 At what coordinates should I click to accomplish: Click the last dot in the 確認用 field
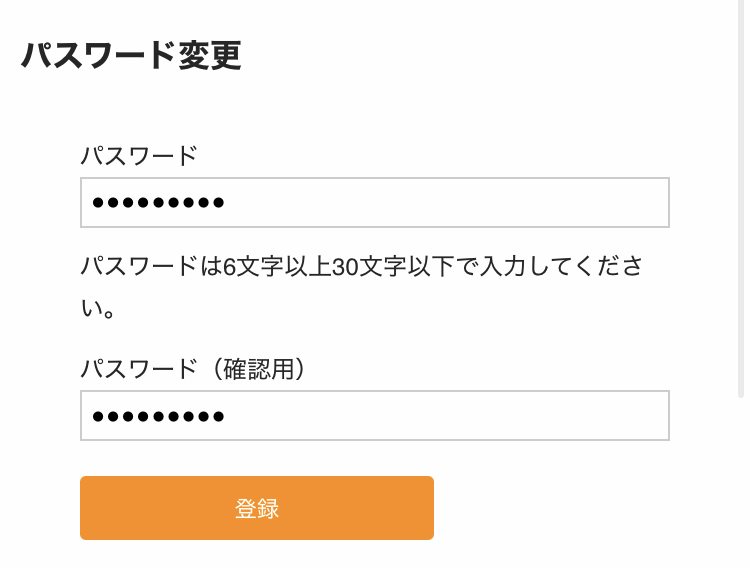[x=218, y=417]
